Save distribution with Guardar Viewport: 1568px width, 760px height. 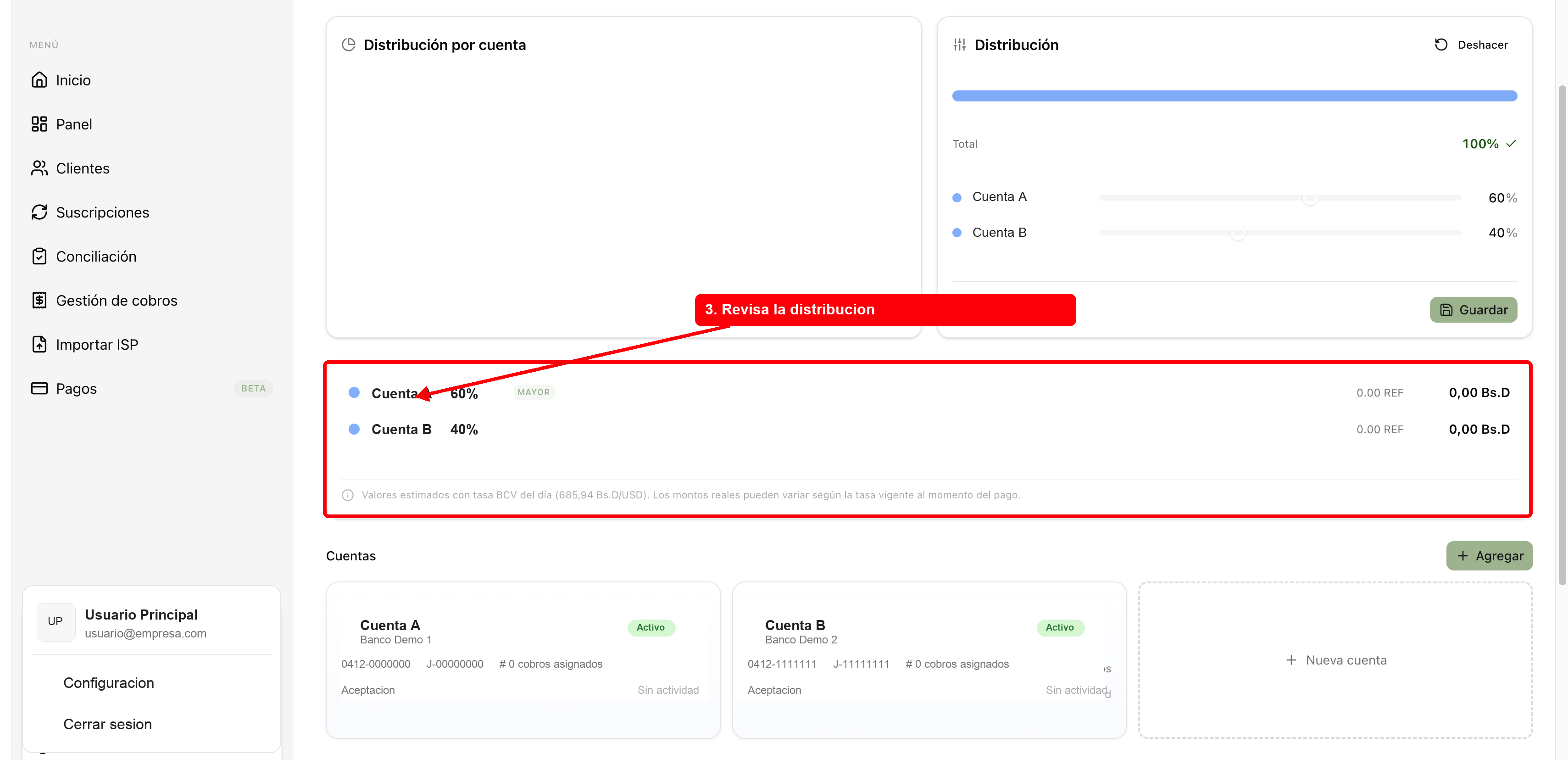point(1473,310)
